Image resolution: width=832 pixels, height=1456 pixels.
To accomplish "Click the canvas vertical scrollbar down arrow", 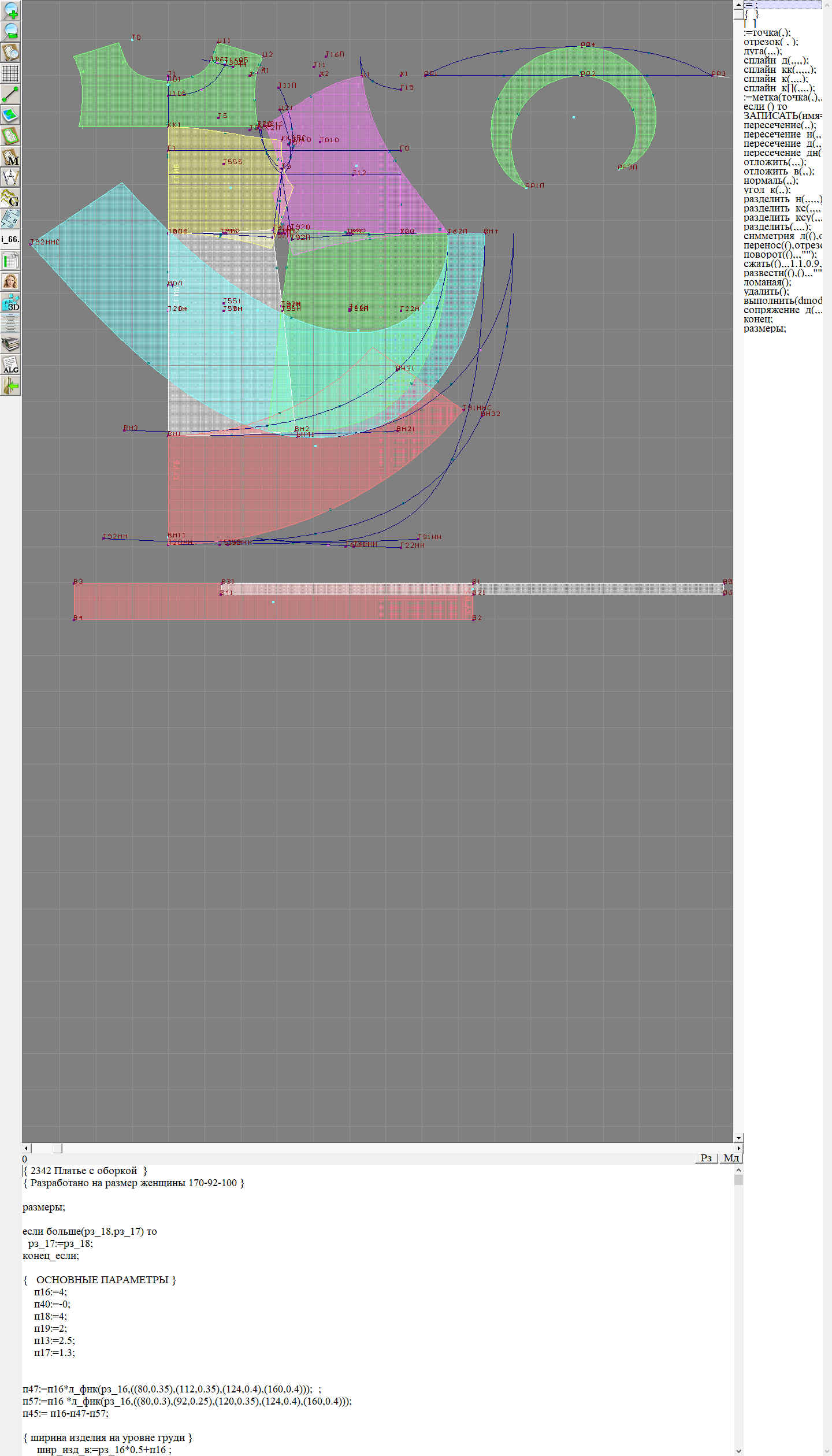I will click(738, 1138).
